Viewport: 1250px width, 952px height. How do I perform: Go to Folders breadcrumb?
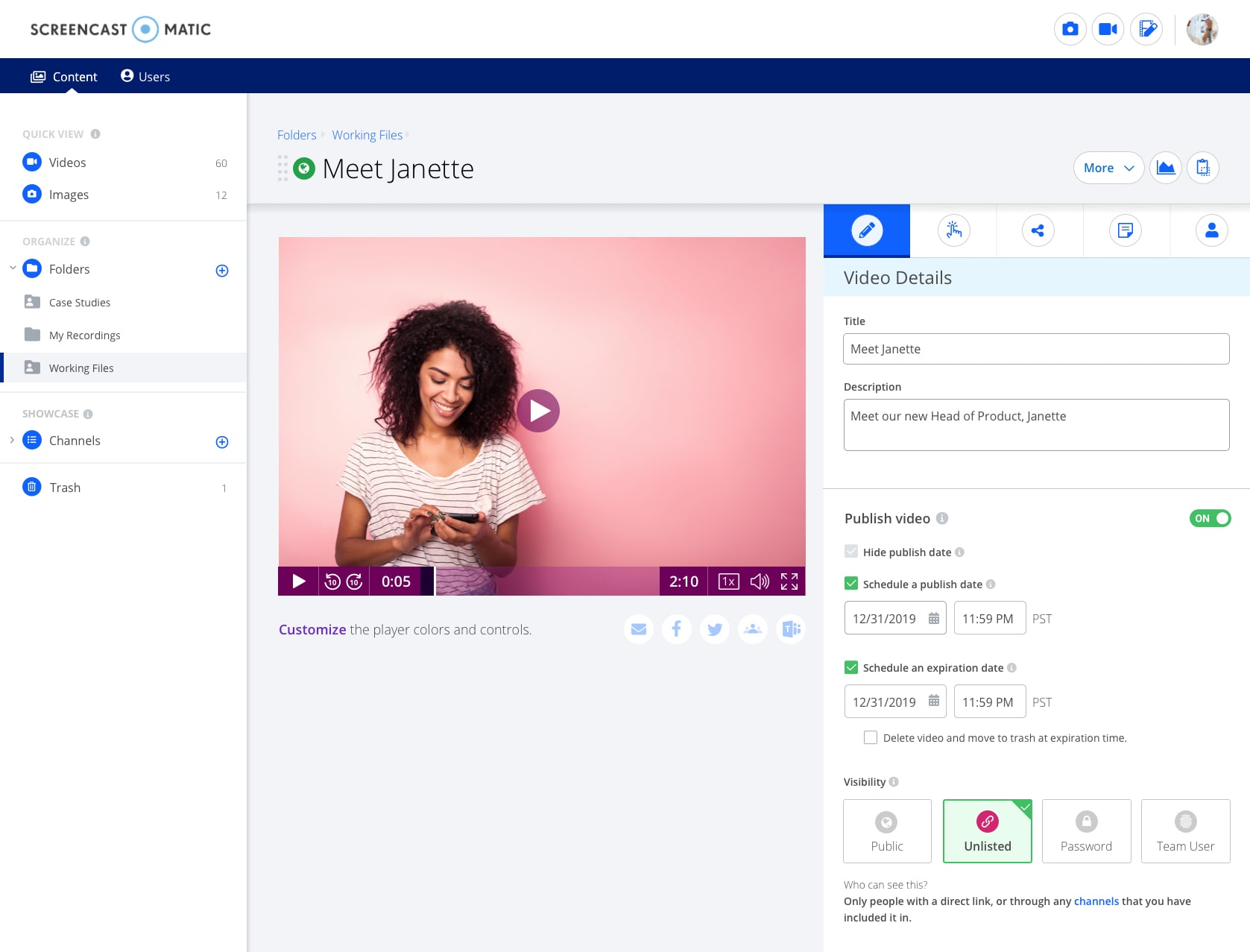coord(297,135)
